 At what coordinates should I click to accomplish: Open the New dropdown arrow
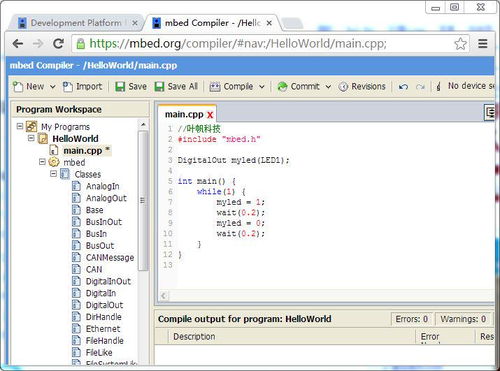point(53,87)
